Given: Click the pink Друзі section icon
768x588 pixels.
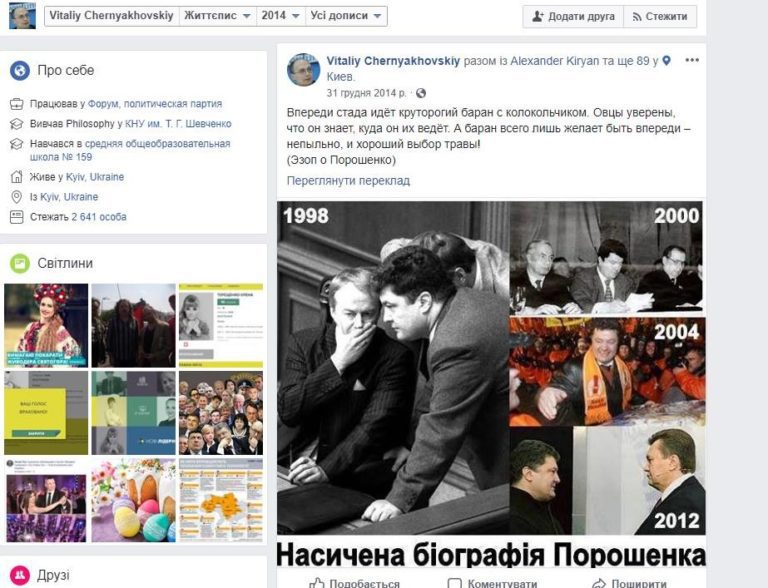Looking at the screenshot, I should tap(20, 574).
